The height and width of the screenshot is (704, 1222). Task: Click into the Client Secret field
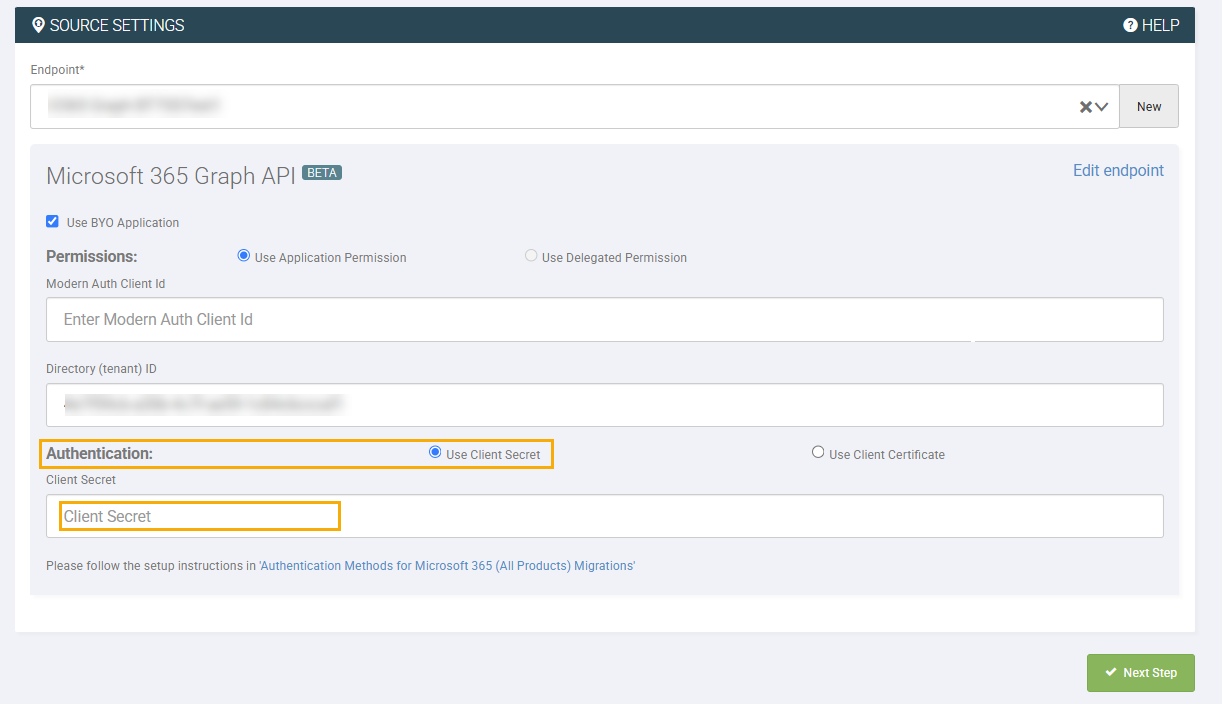[x=605, y=516]
